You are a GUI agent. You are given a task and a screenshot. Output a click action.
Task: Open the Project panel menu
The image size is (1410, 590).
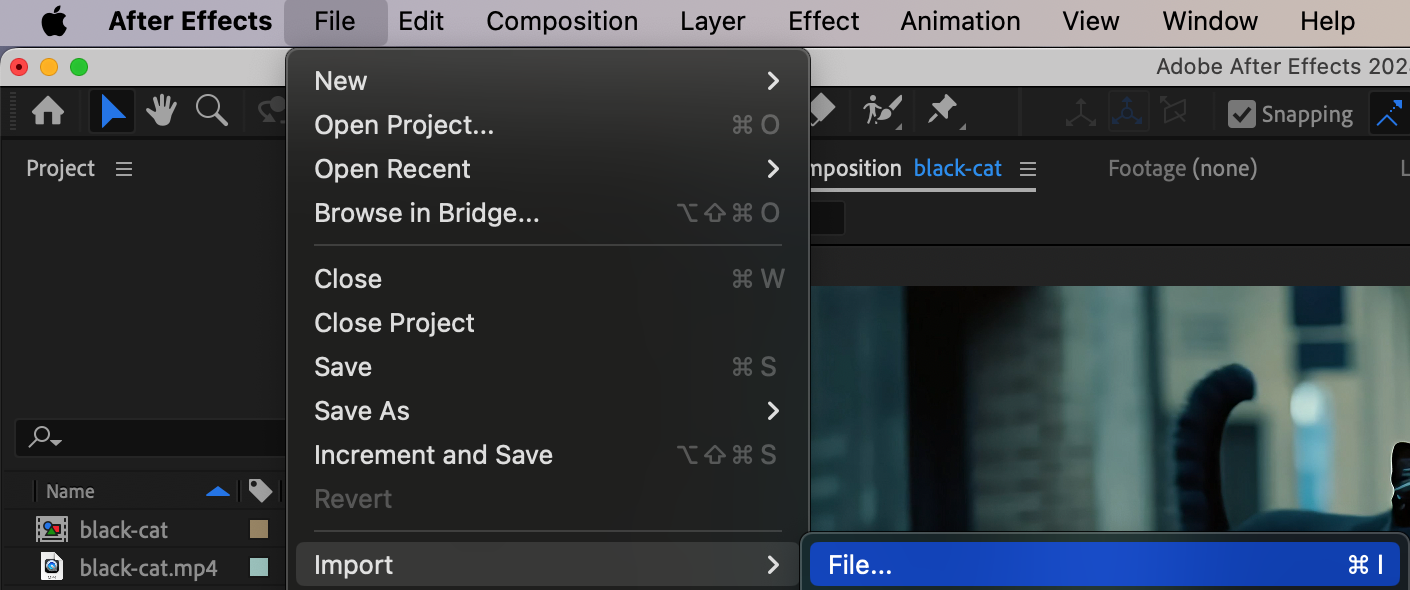pyautogui.click(x=124, y=169)
